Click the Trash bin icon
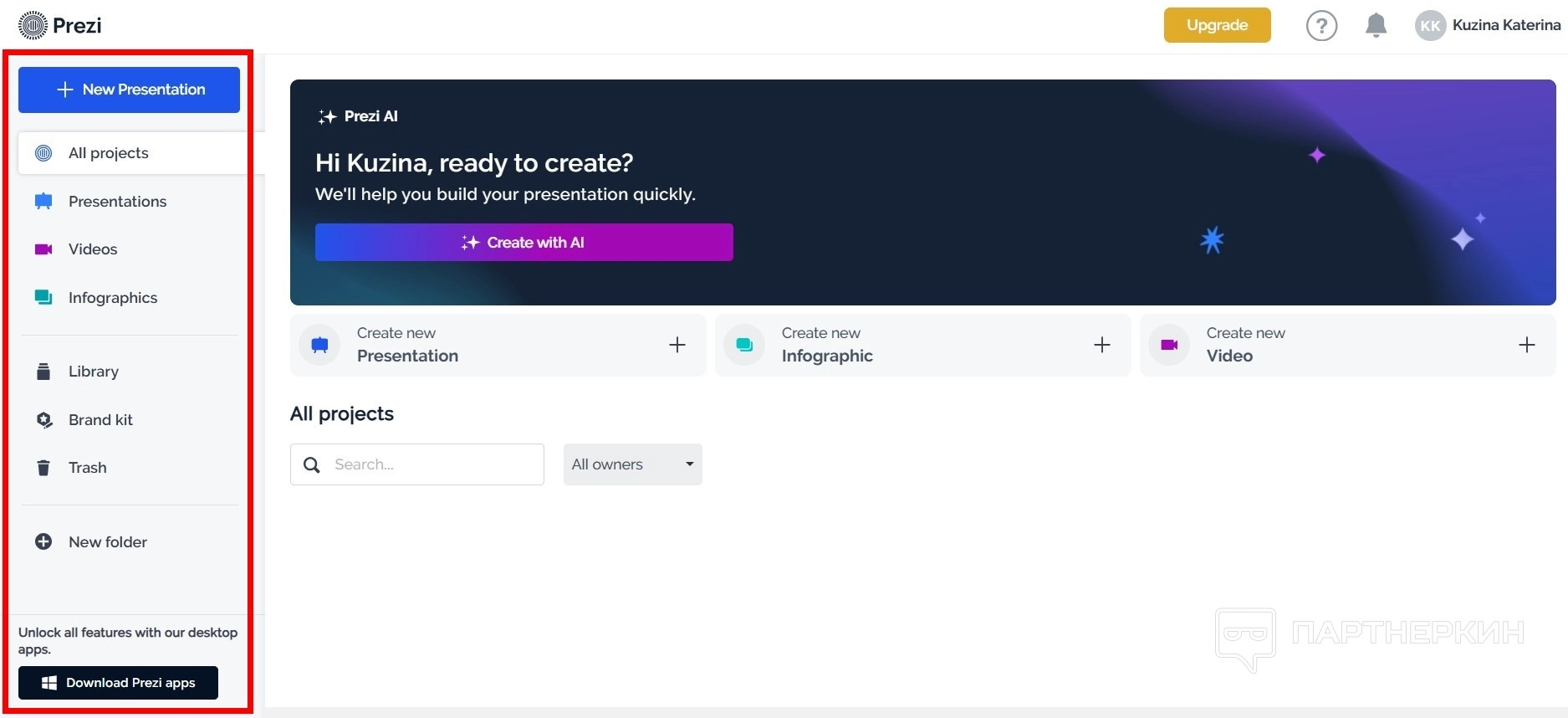This screenshot has height=718, width=1568. point(43,468)
